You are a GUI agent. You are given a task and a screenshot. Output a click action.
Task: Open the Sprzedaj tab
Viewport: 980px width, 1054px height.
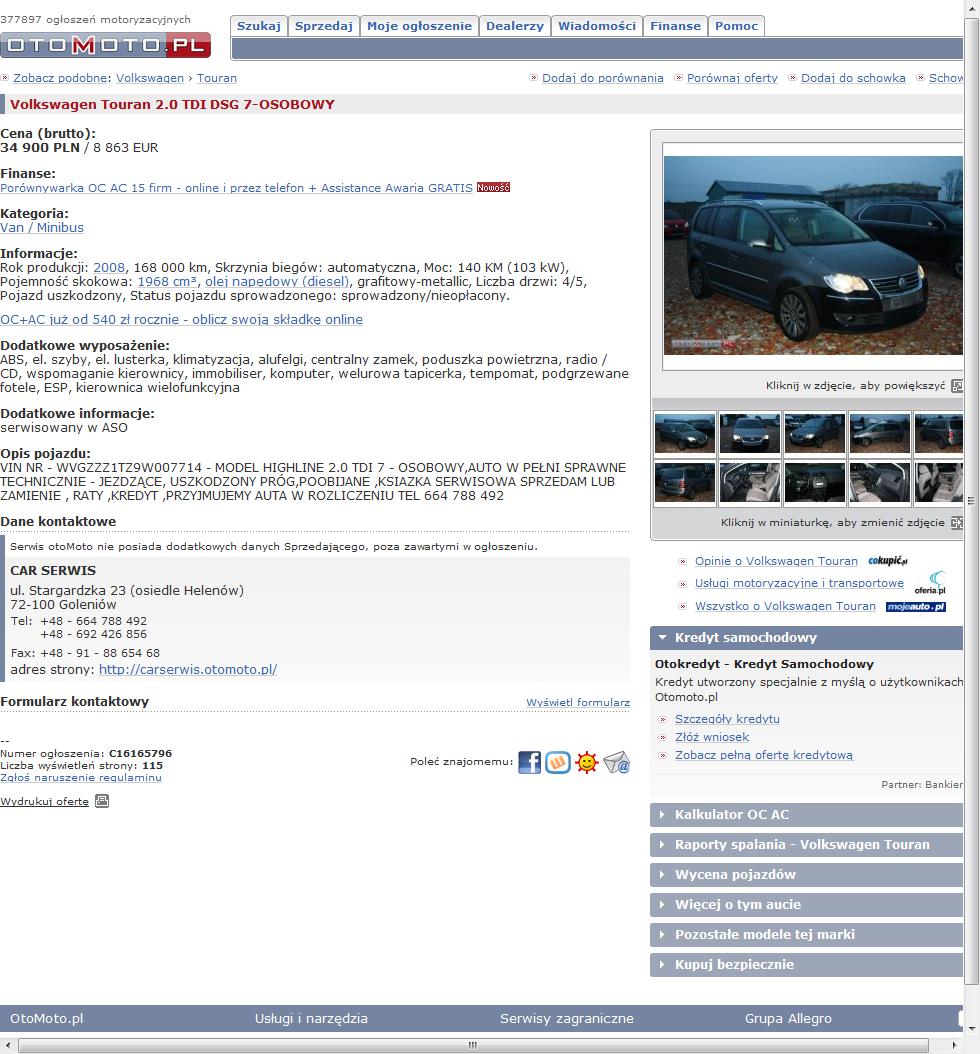pyautogui.click(x=324, y=26)
